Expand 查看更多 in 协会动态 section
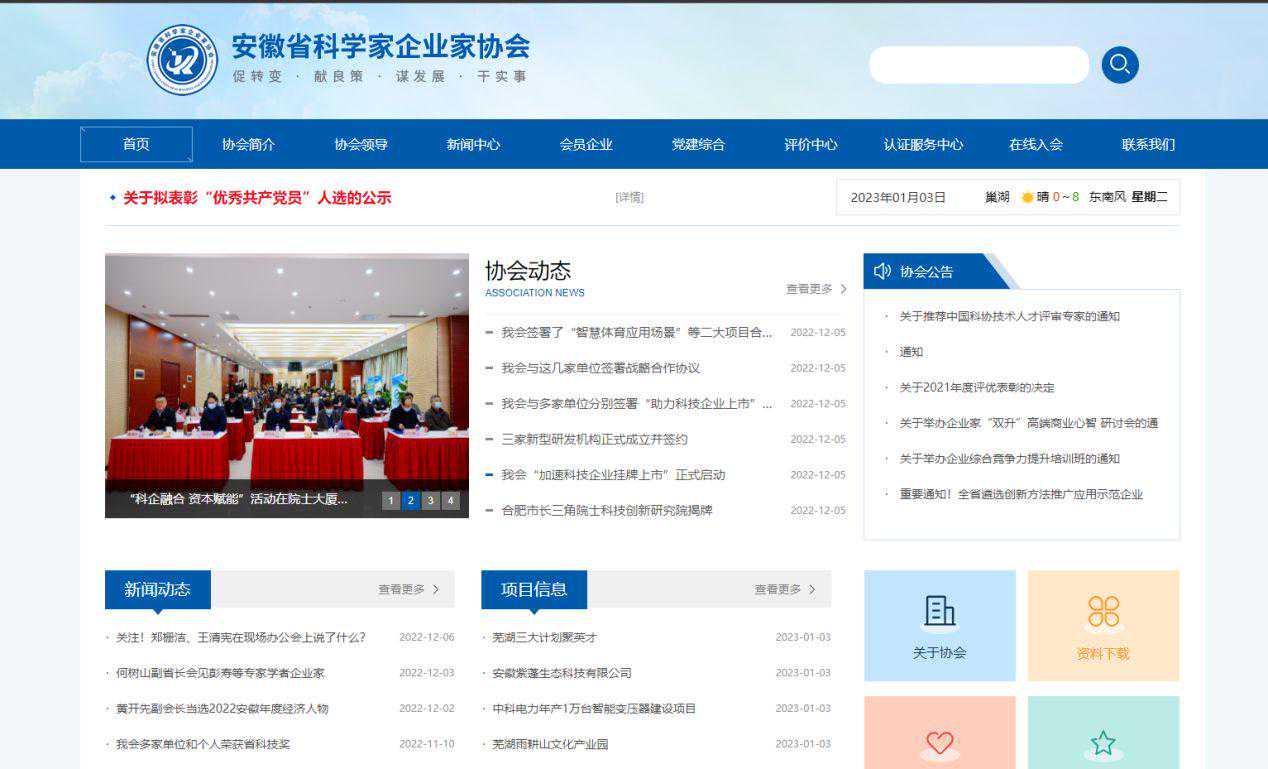This screenshot has width=1268, height=769. pos(816,289)
